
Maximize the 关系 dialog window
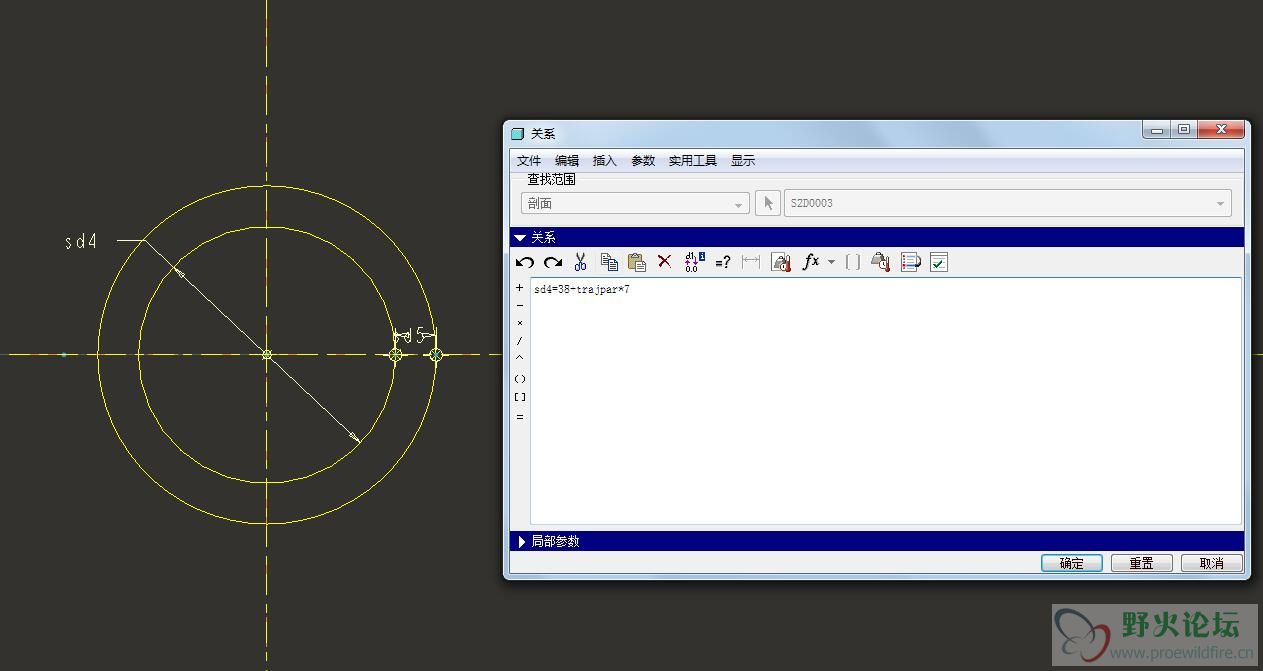pos(1184,130)
